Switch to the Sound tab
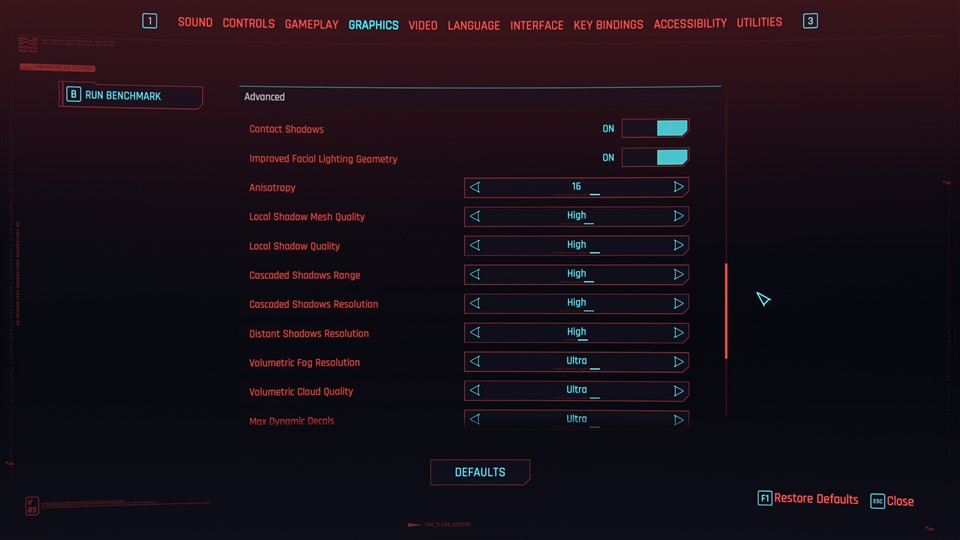The height and width of the screenshot is (540, 960). click(x=195, y=23)
